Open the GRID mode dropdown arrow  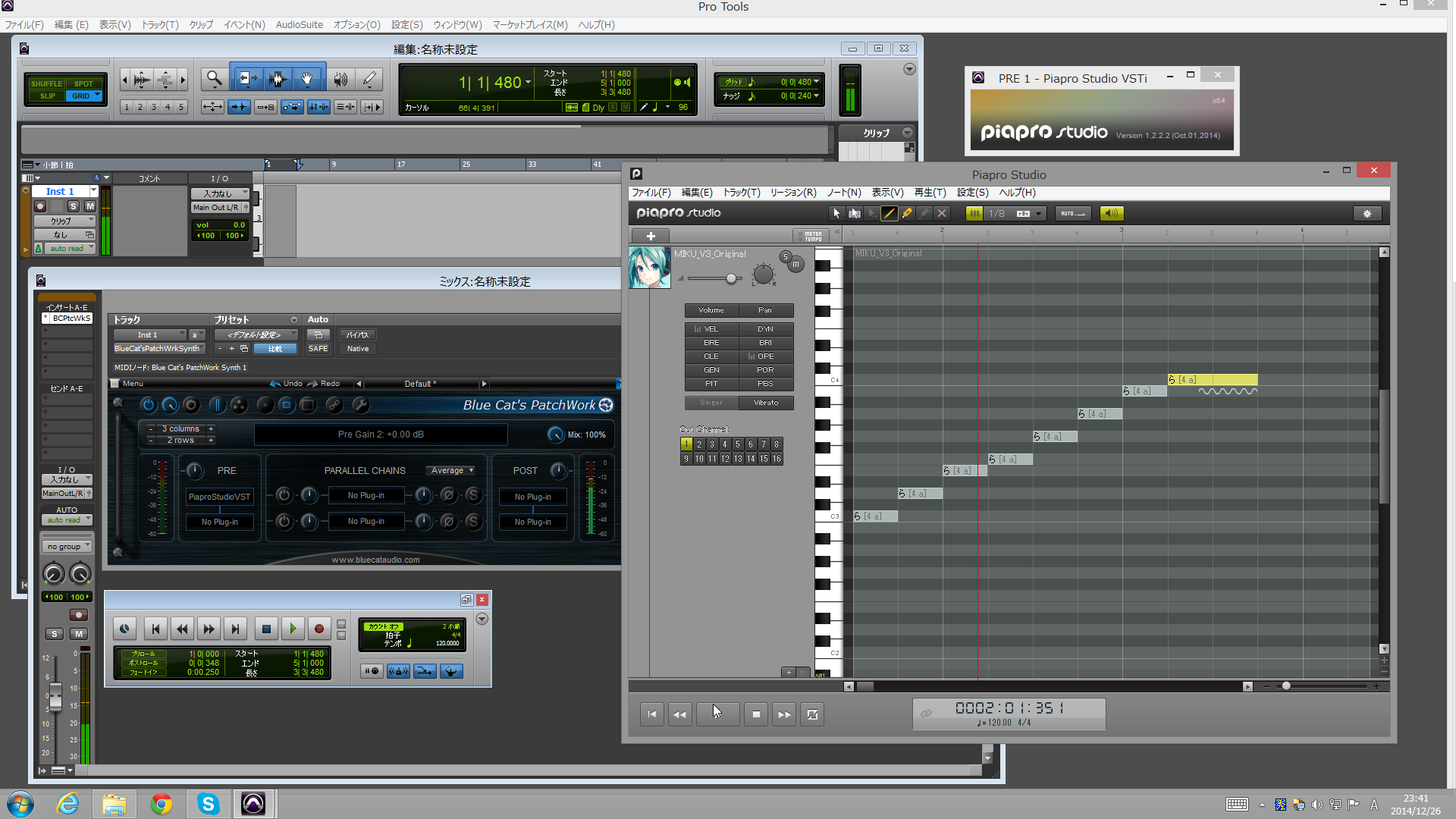click(98, 96)
